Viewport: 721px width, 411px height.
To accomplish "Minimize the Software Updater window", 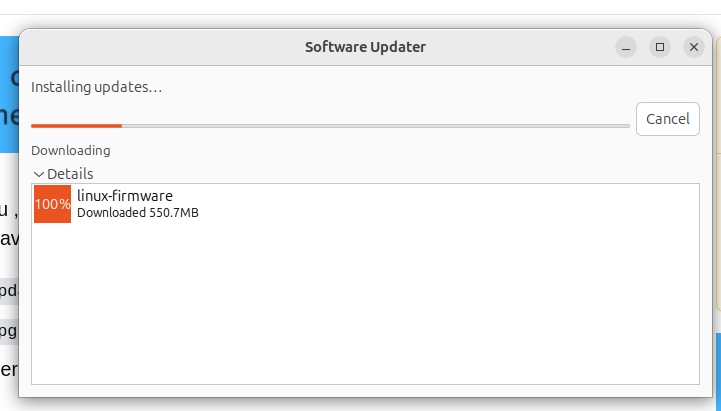I will coord(626,47).
